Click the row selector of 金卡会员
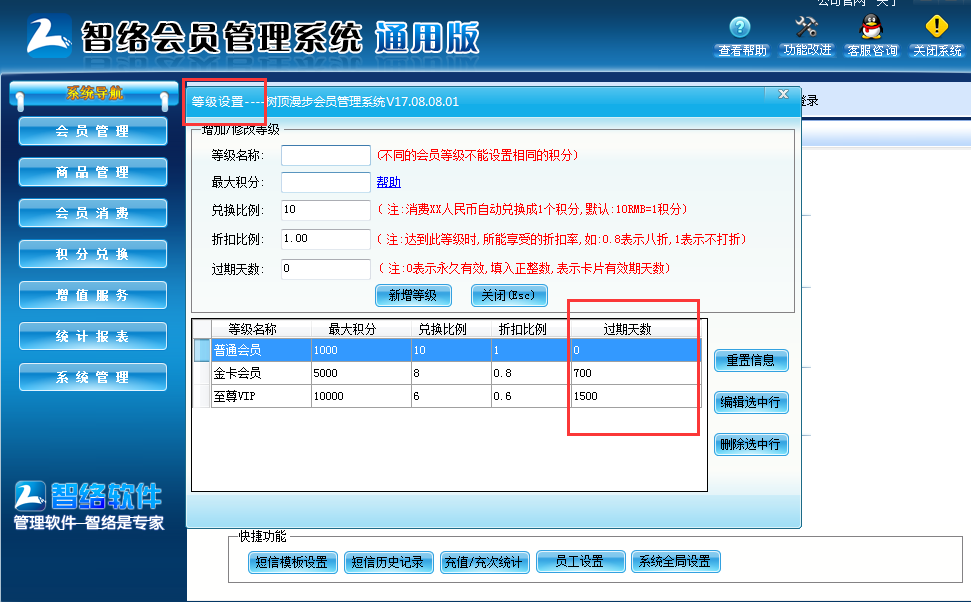The image size is (971, 602). pyautogui.click(x=202, y=373)
